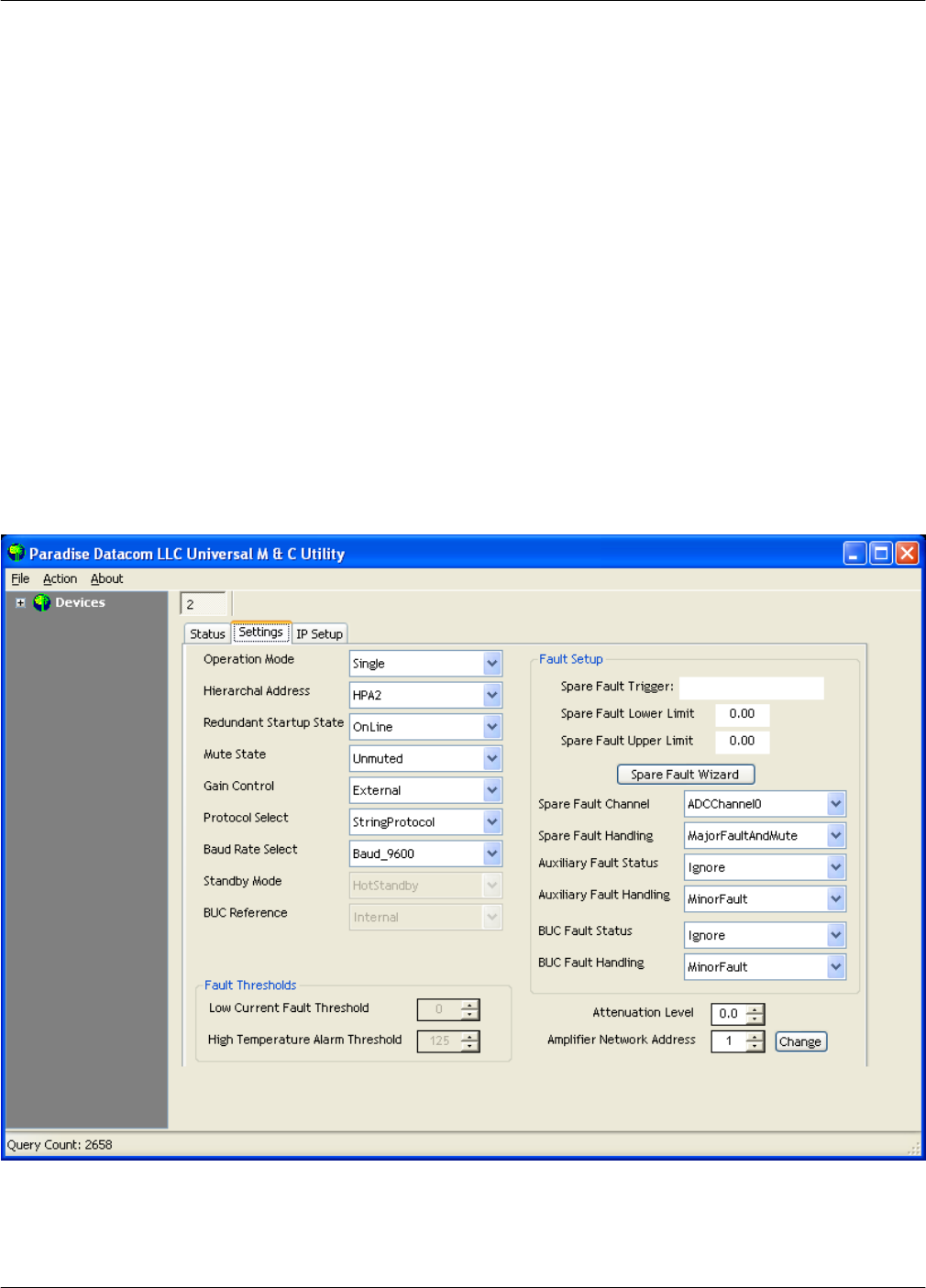
Task: Open the About menu
Action: pos(106,579)
